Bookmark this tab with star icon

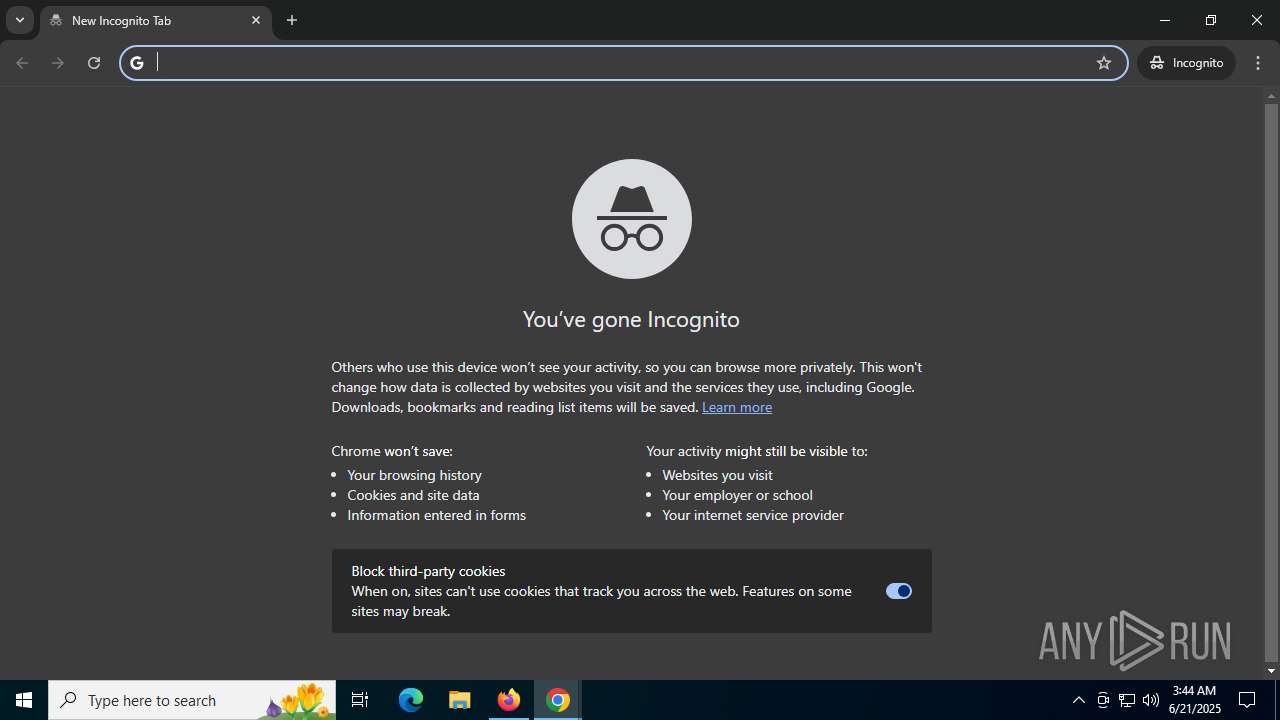[1104, 63]
